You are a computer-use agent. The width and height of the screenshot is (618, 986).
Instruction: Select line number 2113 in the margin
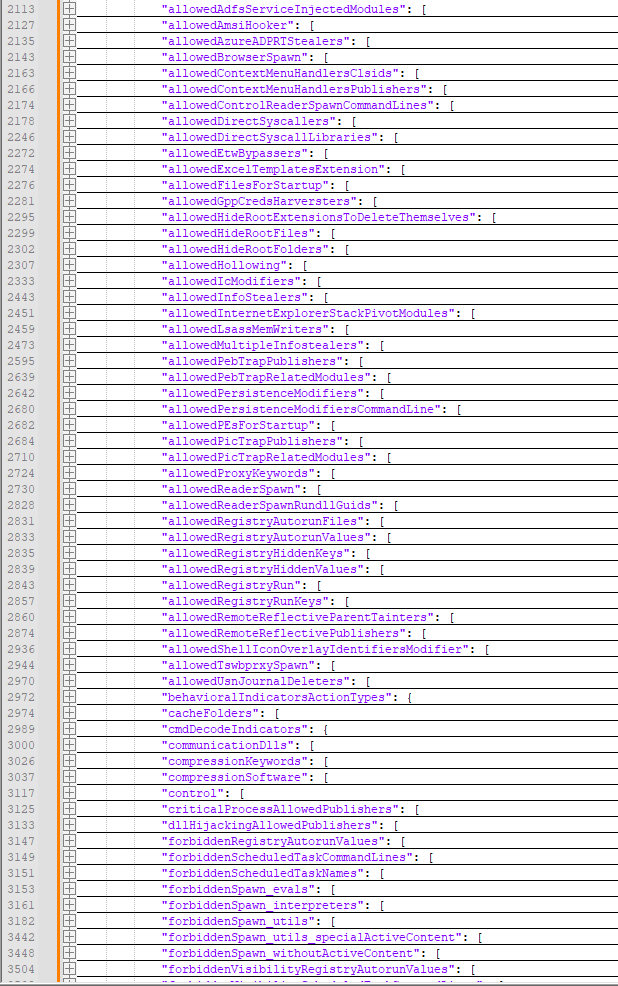coord(21,9)
